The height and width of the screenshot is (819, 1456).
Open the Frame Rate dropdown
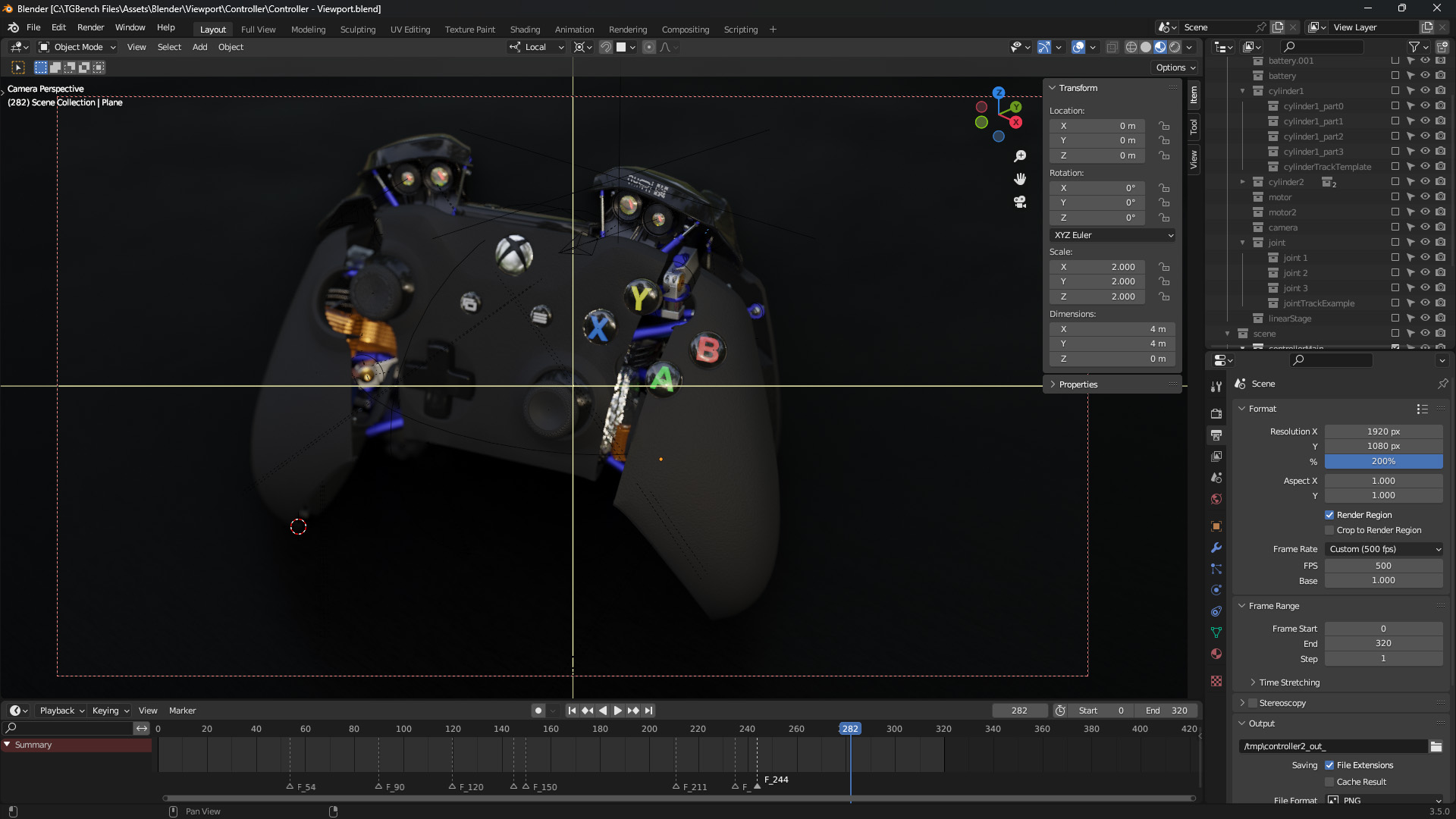tap(1384, 549)
